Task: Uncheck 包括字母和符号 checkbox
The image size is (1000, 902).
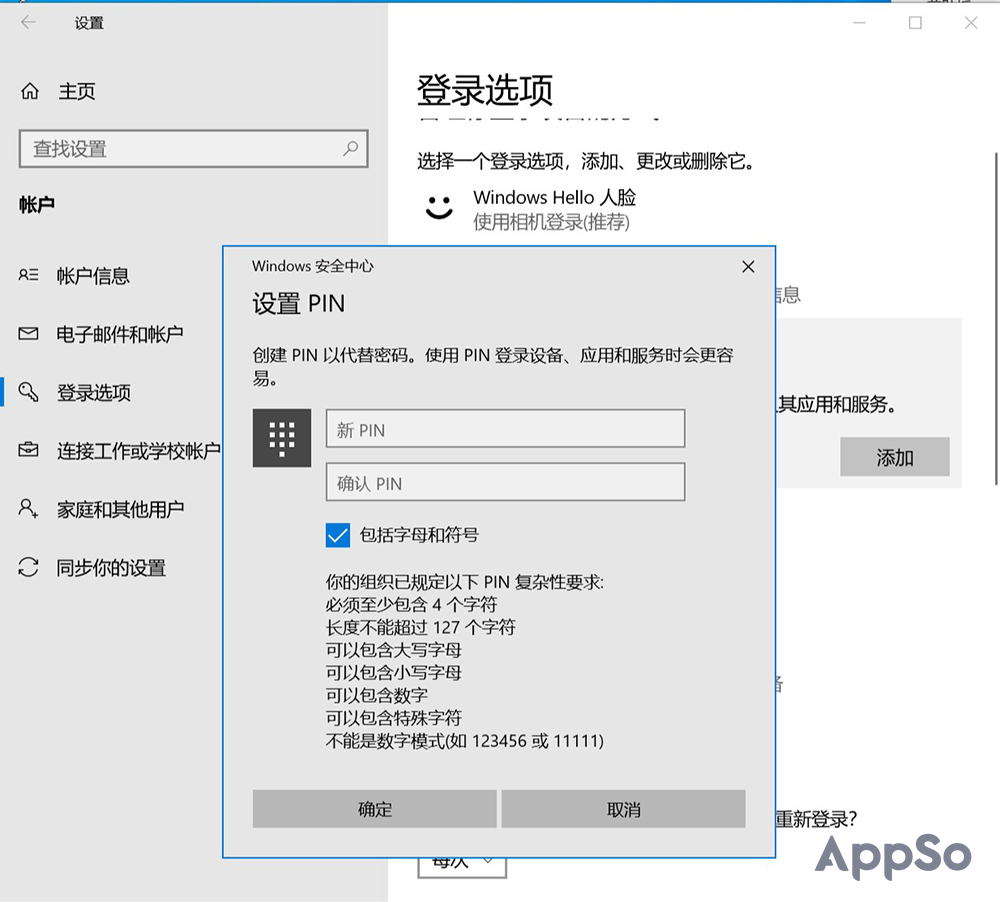Action: [337, 535]
